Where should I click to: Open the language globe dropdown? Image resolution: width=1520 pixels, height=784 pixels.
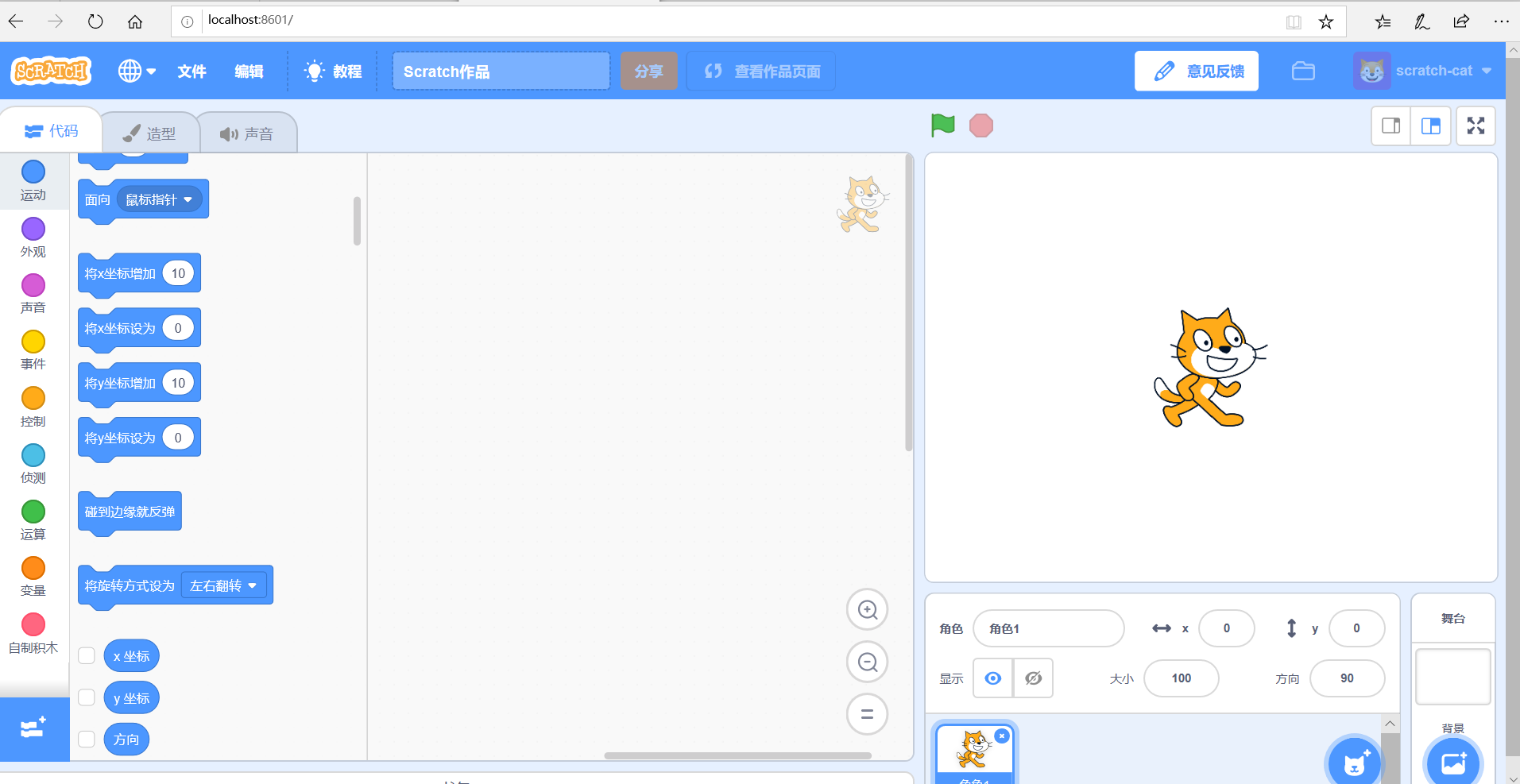(136, 71)
